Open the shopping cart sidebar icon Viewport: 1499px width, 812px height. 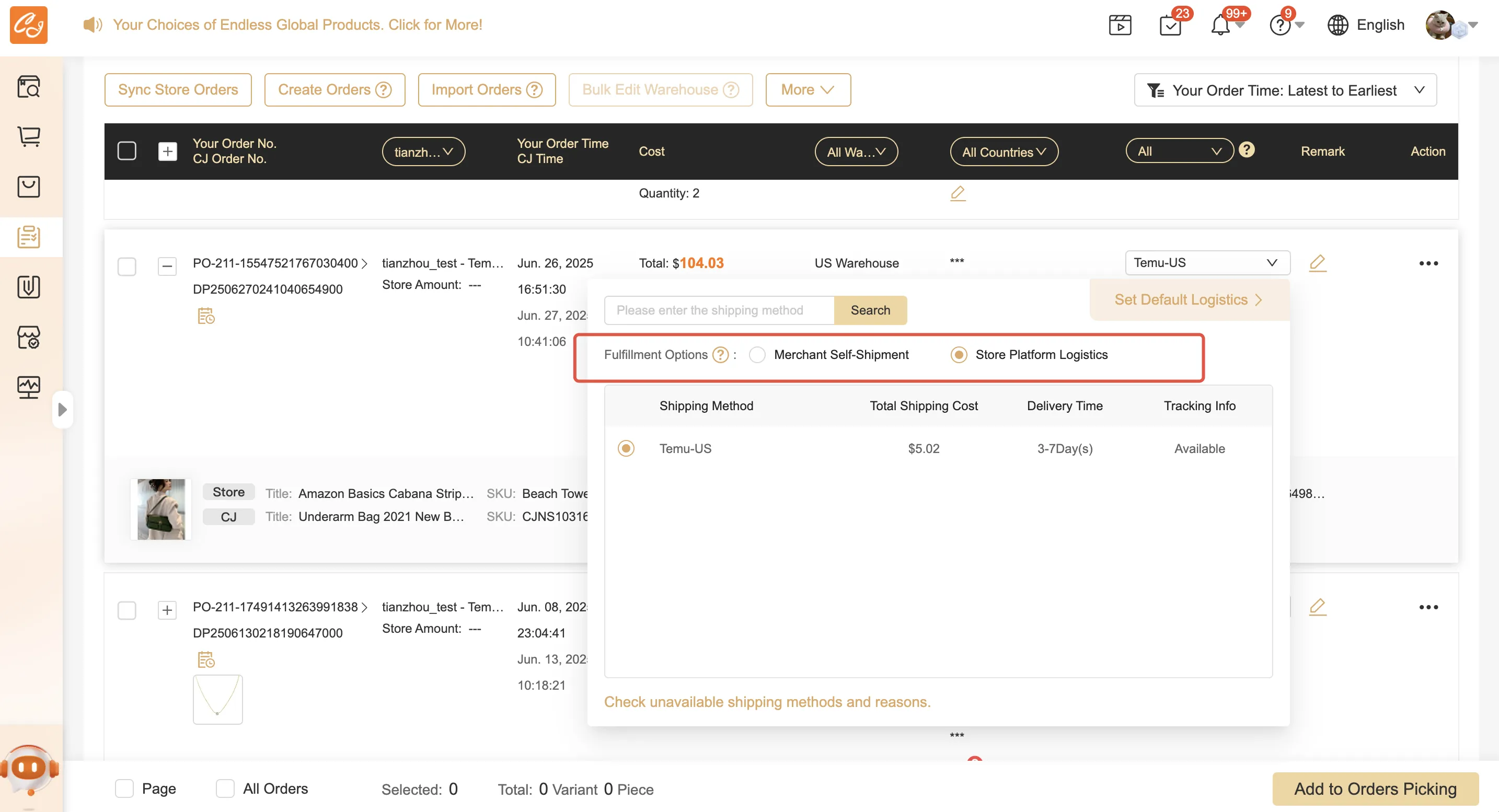(x=29, y=137)
